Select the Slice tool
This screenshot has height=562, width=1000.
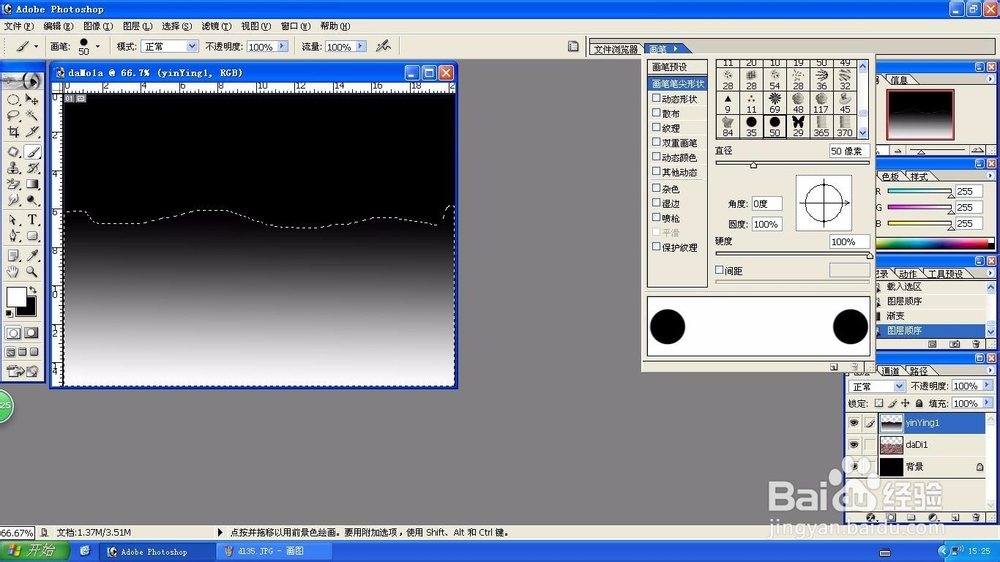32,132
